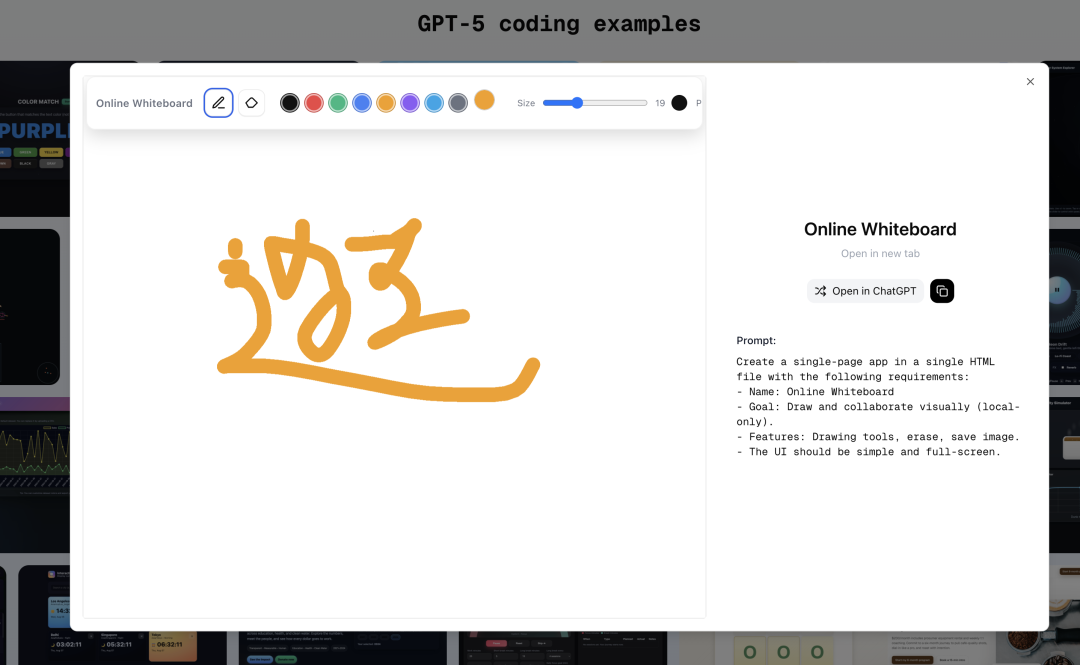This screenshot has height=665, width=1080.
Task: Pick the gray color swatch
Action: [x=458, y=103]
